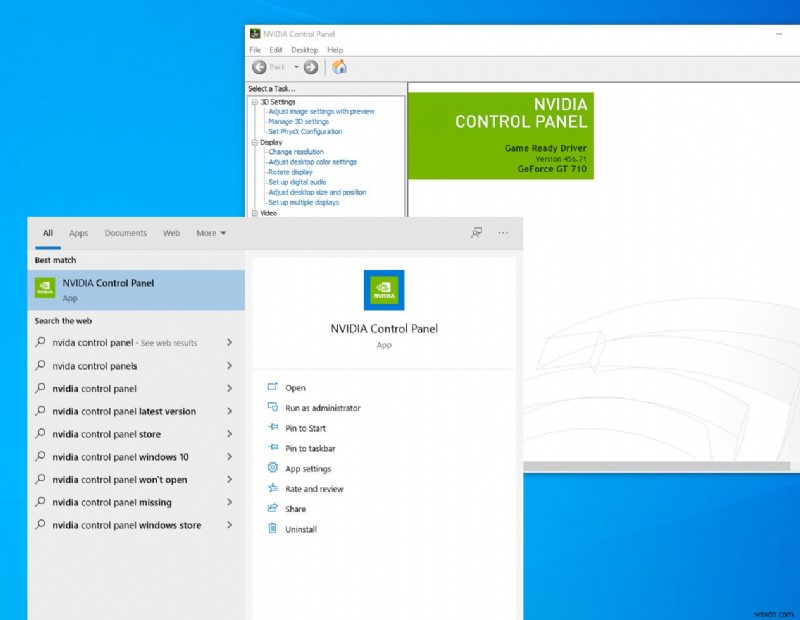Click the Uninstall trash icon
Image resolution: width=800 pixels, height=620 pixels.
(x=270, y=527)
